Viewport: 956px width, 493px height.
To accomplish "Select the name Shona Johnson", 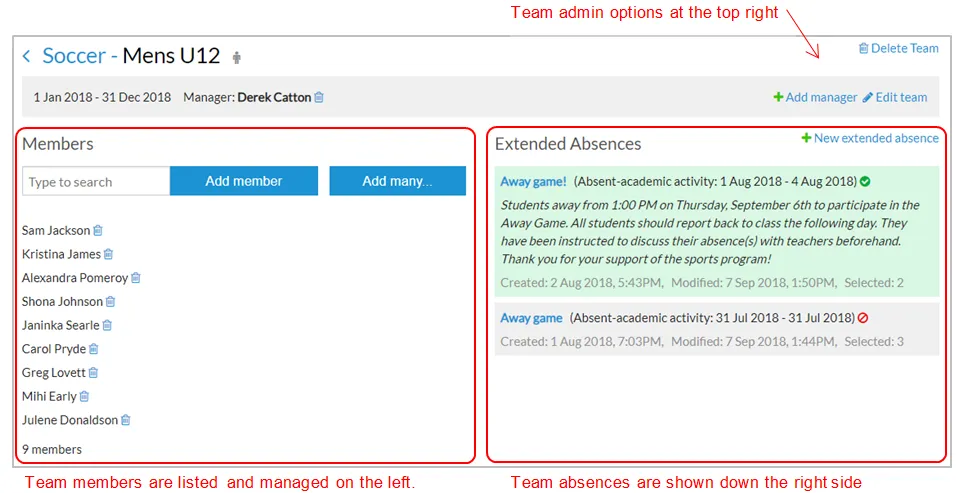I will tap(62, 302).
